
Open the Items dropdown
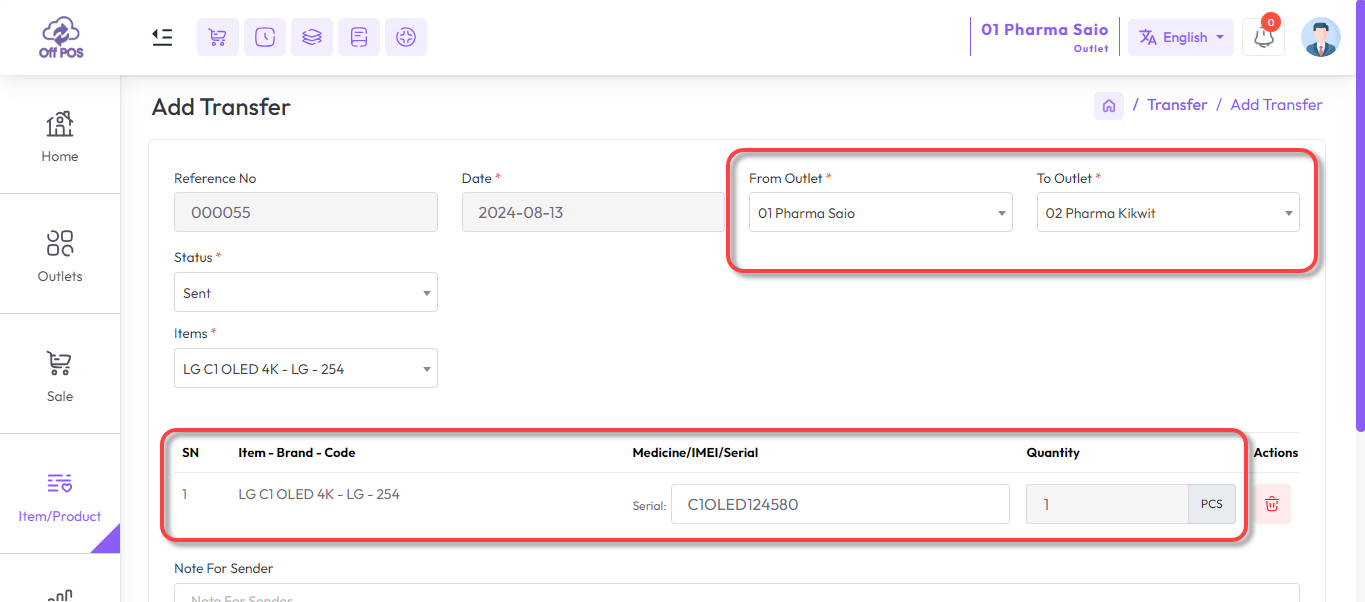[306, 368]
